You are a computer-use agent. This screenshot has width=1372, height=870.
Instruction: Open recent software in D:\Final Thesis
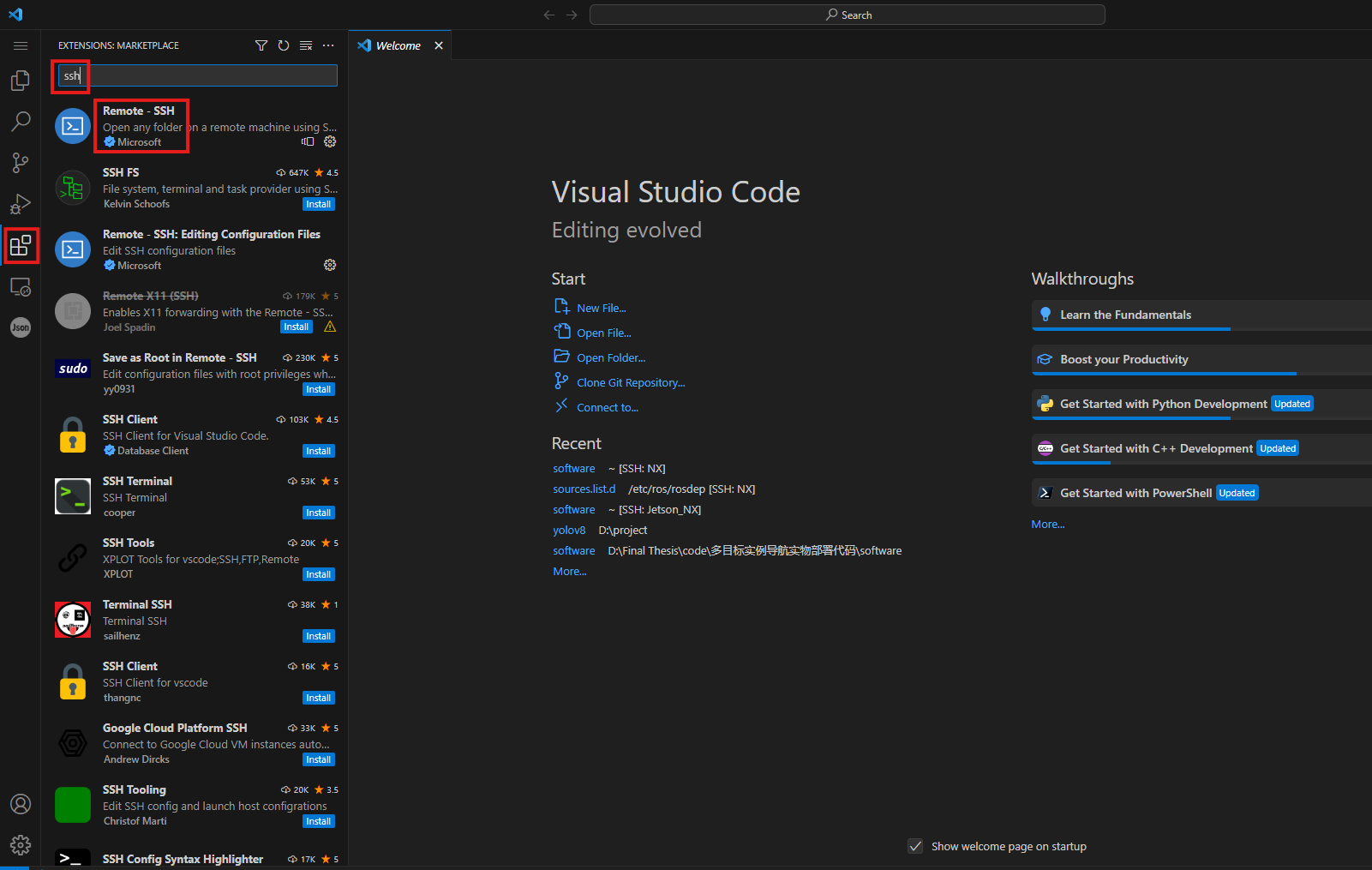(574, 550)
